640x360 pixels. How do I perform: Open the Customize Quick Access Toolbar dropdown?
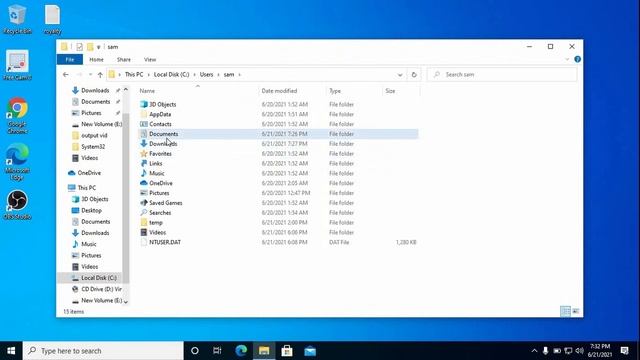[x=98, y=47]
